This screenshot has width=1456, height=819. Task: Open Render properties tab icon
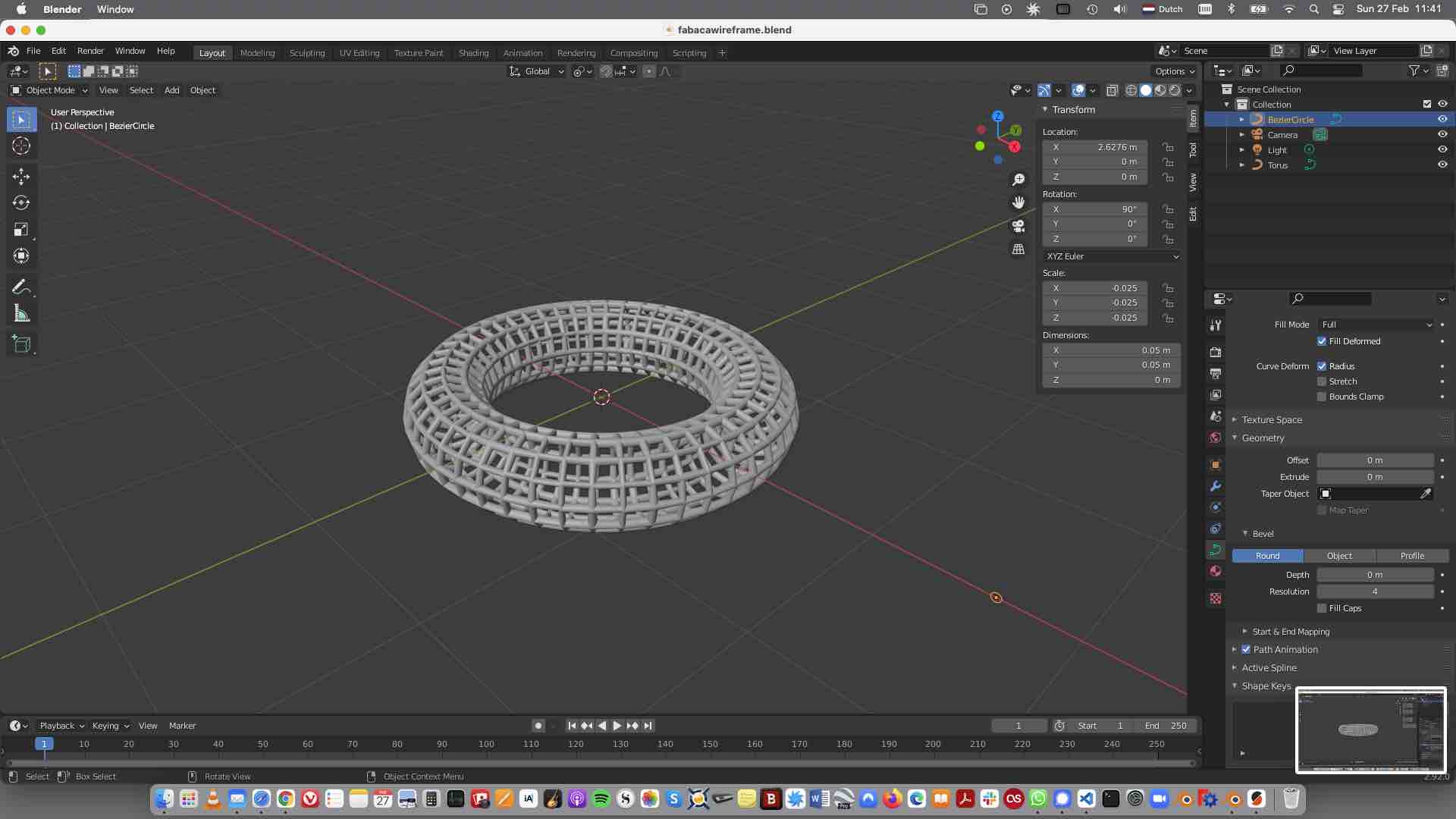[1216, 353]
